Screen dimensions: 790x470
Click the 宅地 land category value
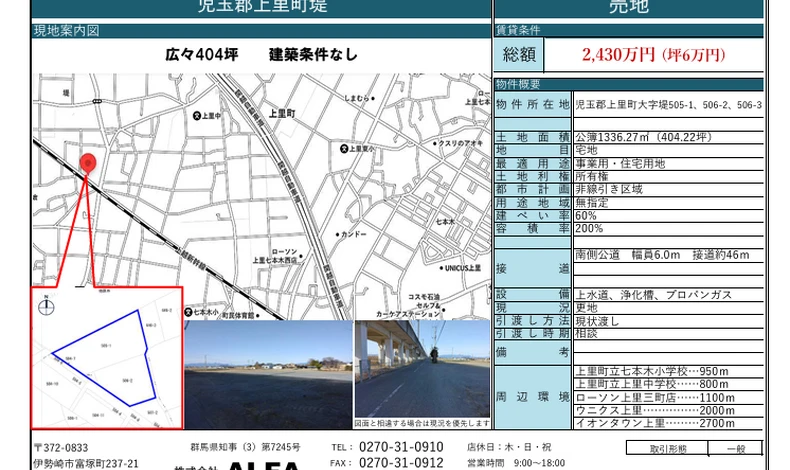[586, 150]
